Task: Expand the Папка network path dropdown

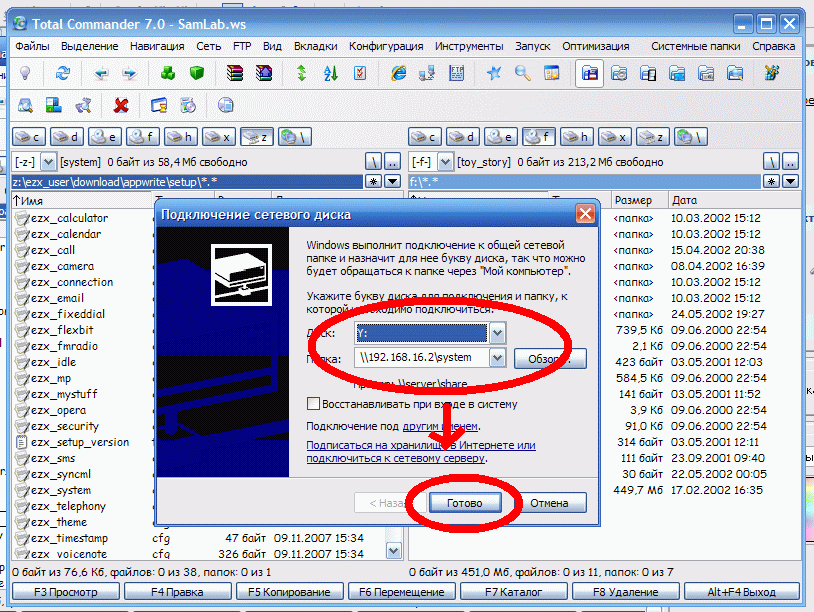Action: (x=497, y=358)
